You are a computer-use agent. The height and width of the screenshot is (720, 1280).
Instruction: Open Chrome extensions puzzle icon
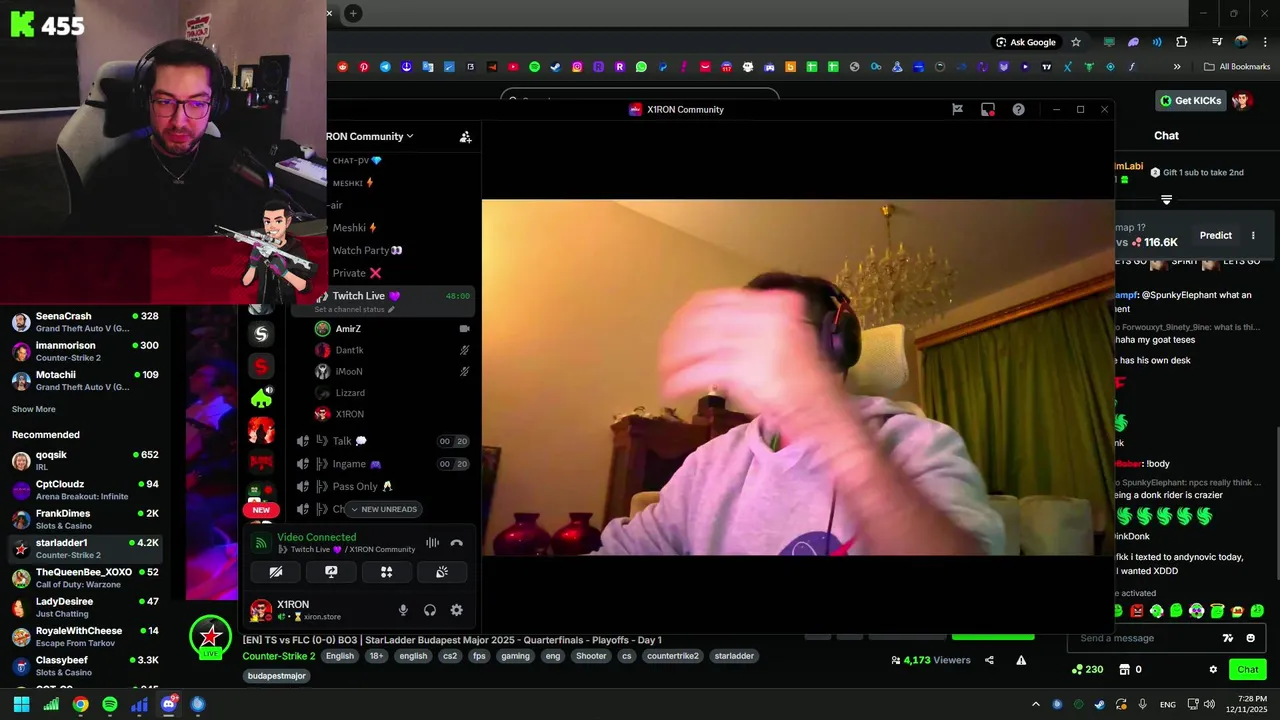tap(1182, 42)
